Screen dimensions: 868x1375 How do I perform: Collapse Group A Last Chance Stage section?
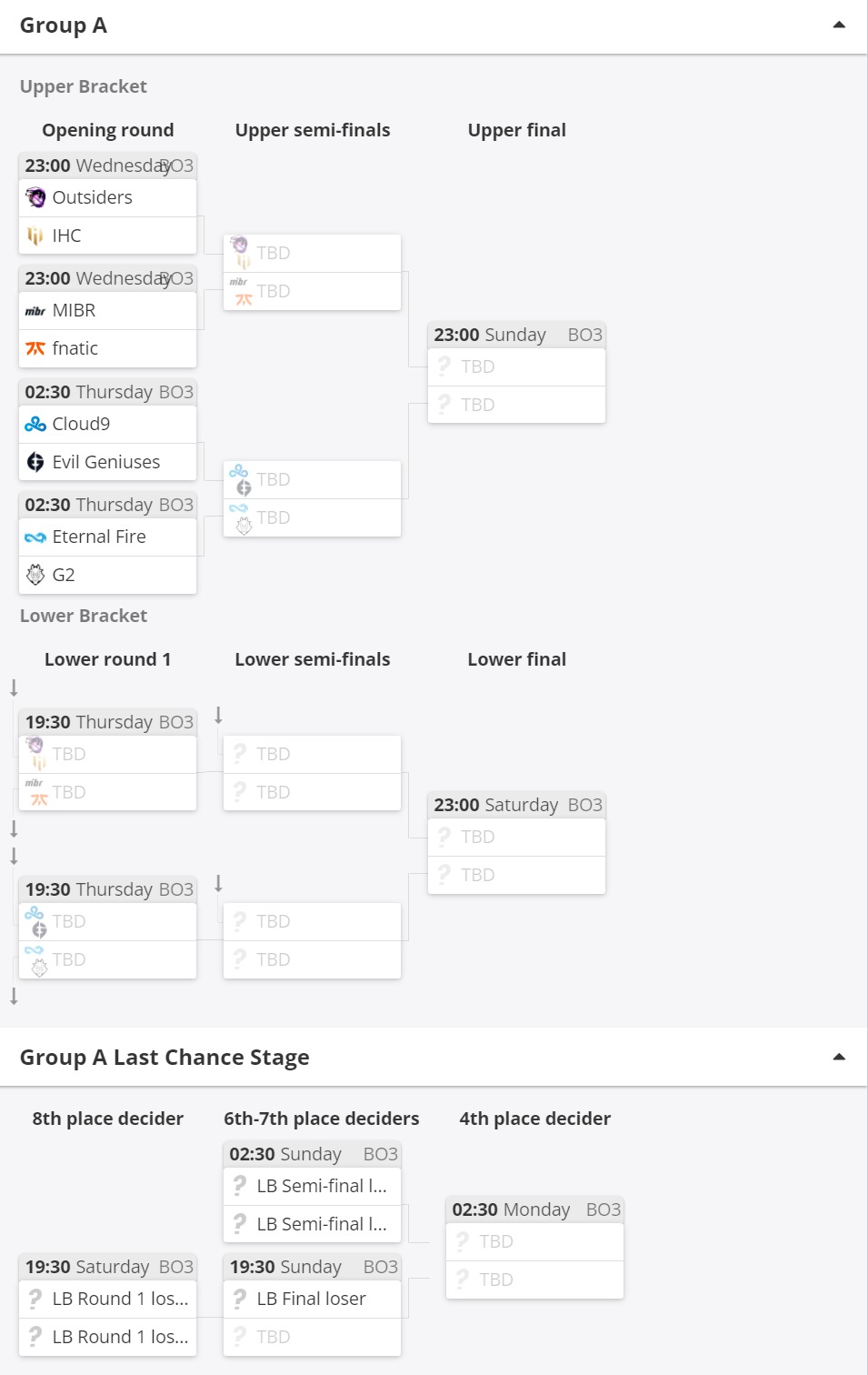(x=839, y=1057)
